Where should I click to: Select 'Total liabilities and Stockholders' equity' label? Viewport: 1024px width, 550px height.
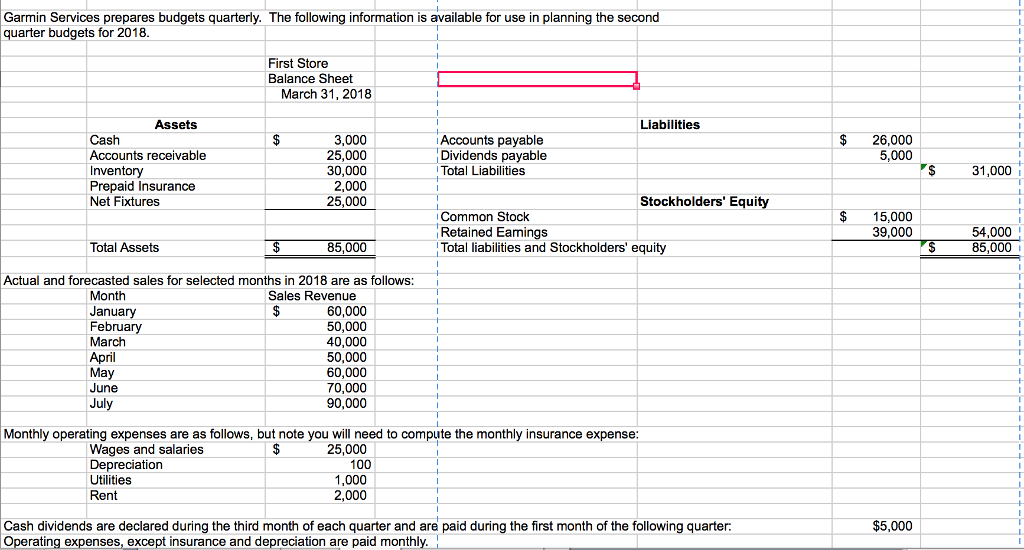553,248
